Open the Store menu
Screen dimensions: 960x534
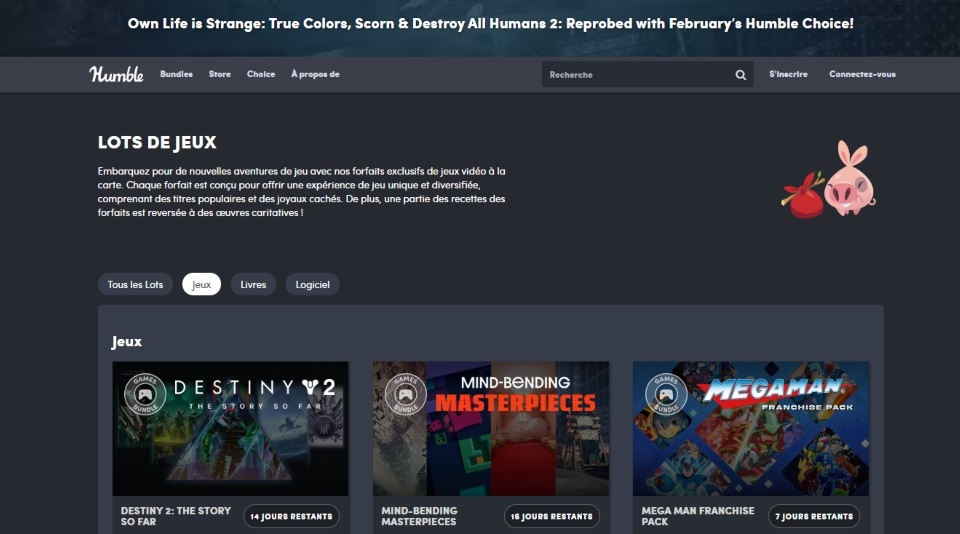(x=220, y=74)
